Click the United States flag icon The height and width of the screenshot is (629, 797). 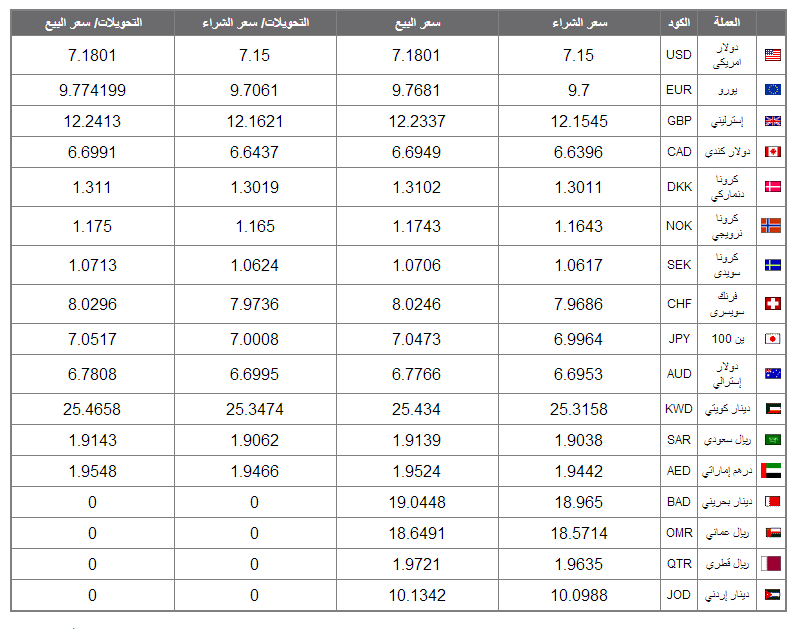(772, 55)
